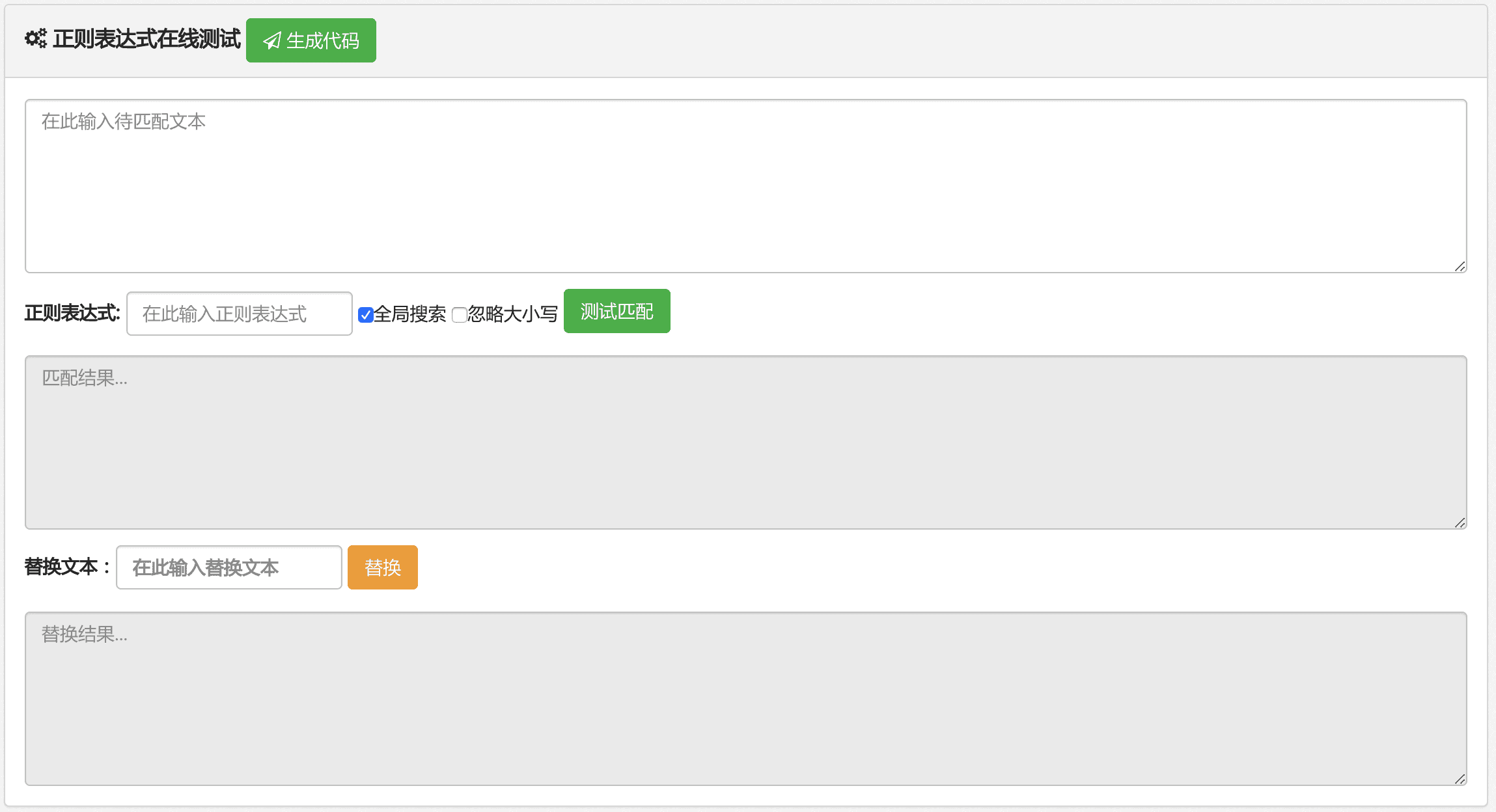Click the resize handle of the 待匹配文本 text area

(x=1460, y=266)
